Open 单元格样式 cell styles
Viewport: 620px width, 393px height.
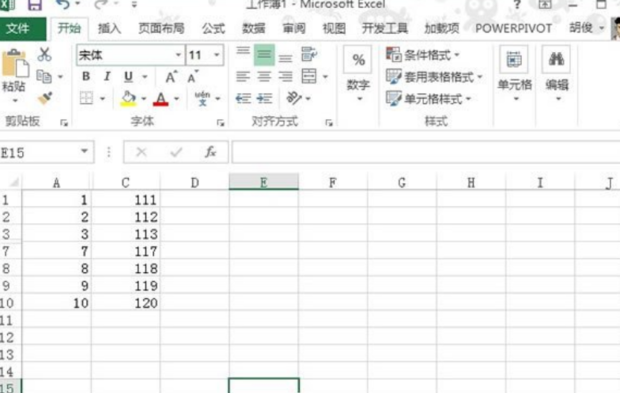point(429,98)
